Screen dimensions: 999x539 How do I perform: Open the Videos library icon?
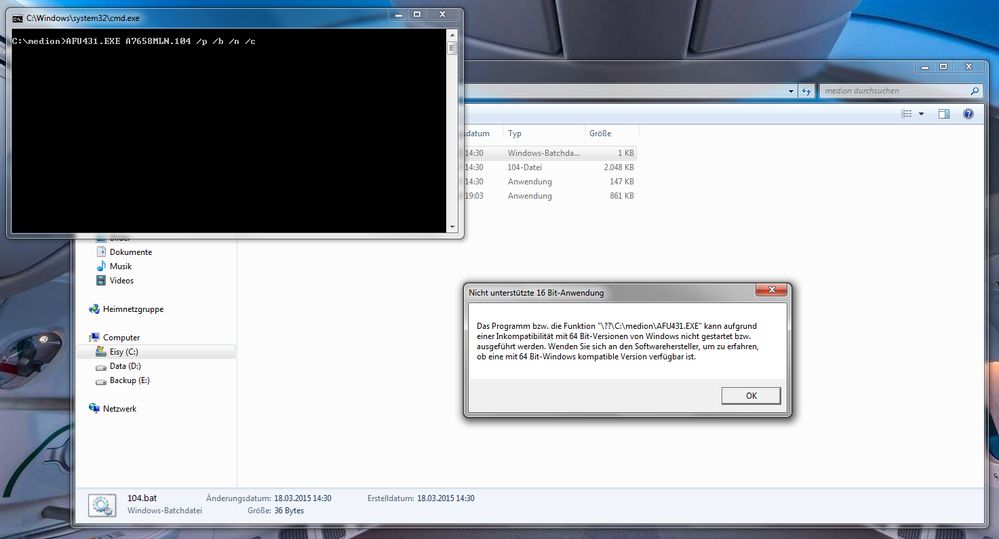(x=101, y=281)
